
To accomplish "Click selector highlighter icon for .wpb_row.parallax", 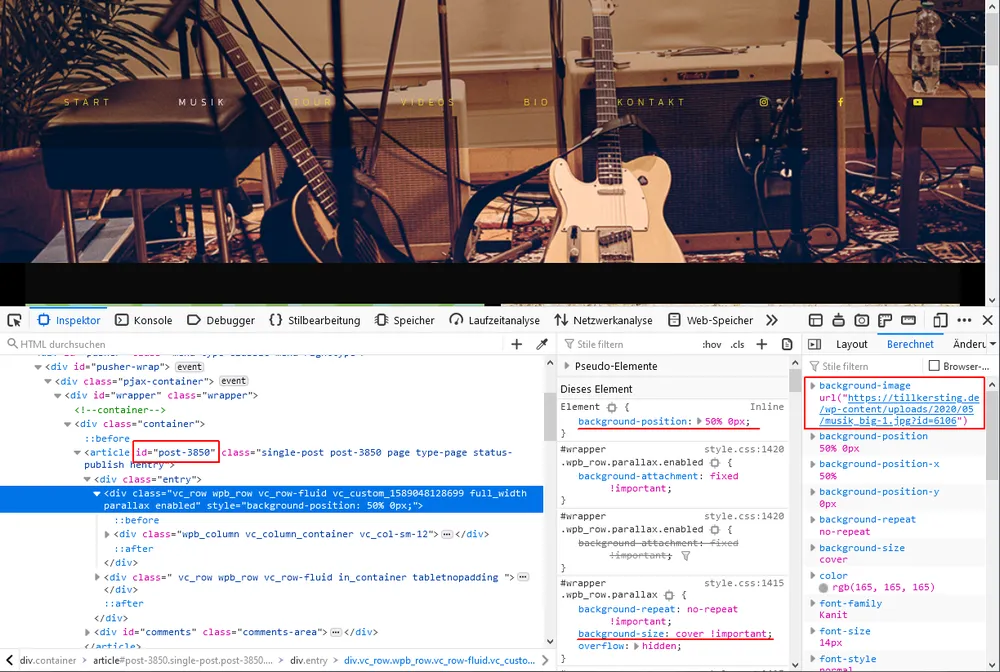I will [x=668, y=595].
